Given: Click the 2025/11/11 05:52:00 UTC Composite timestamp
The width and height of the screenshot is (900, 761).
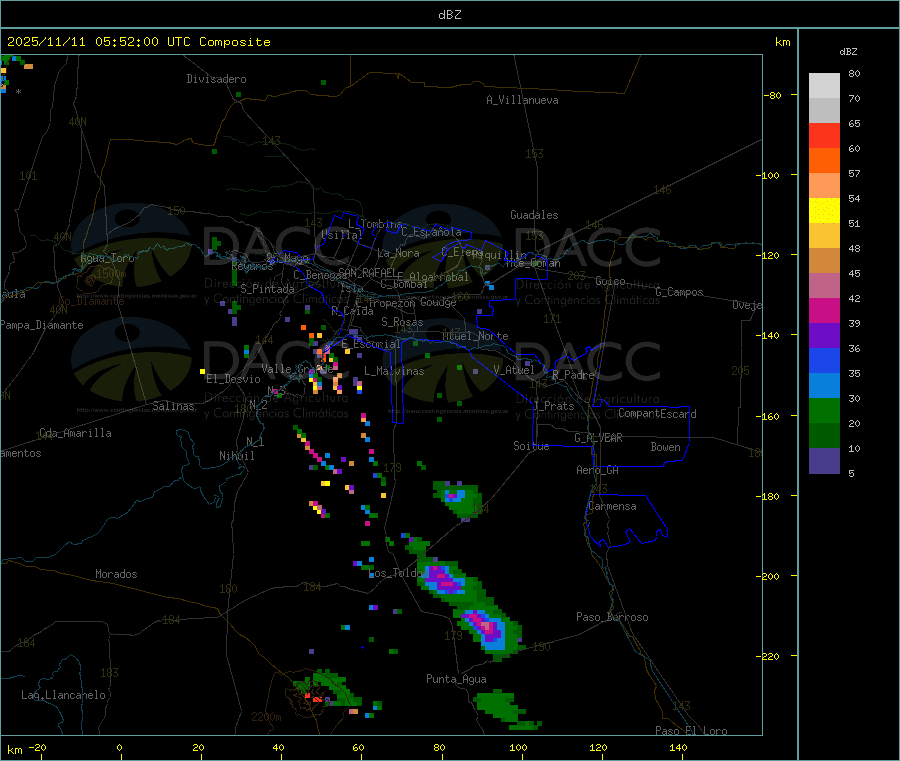Looking at the screenshot, I should pos(138,42).
